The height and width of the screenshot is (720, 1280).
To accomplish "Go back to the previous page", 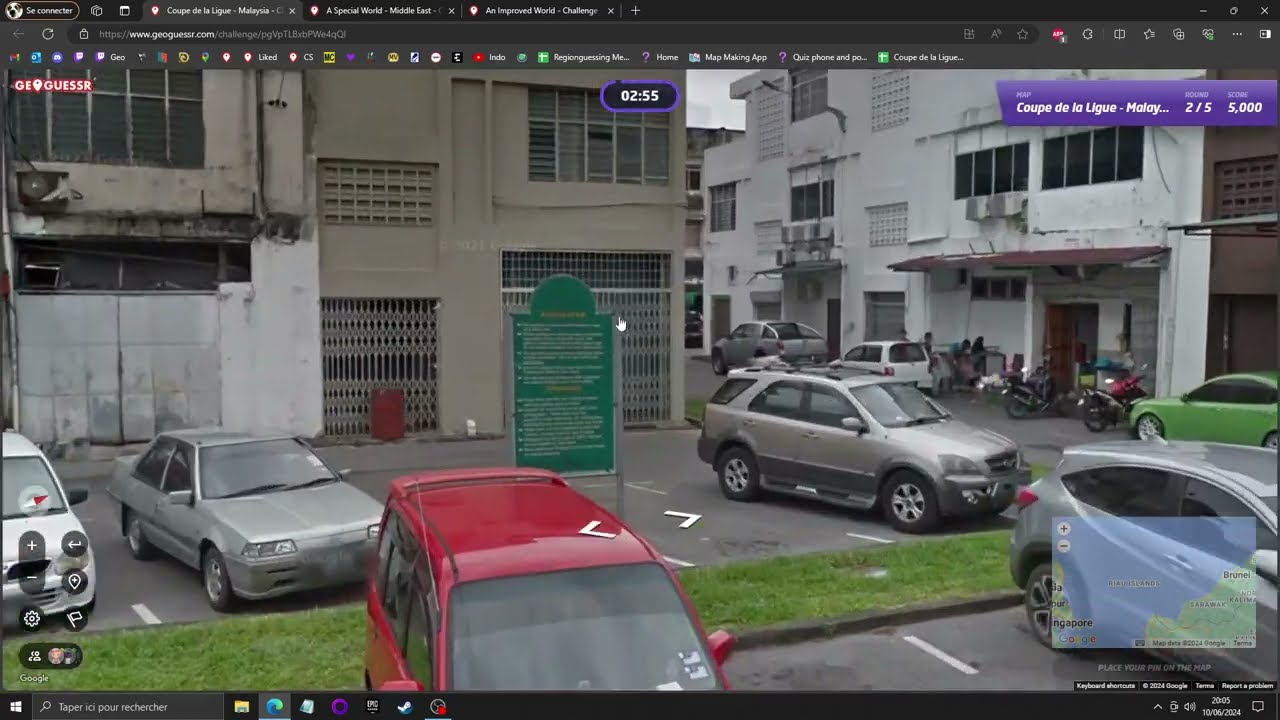I will (x=18, y=34).
